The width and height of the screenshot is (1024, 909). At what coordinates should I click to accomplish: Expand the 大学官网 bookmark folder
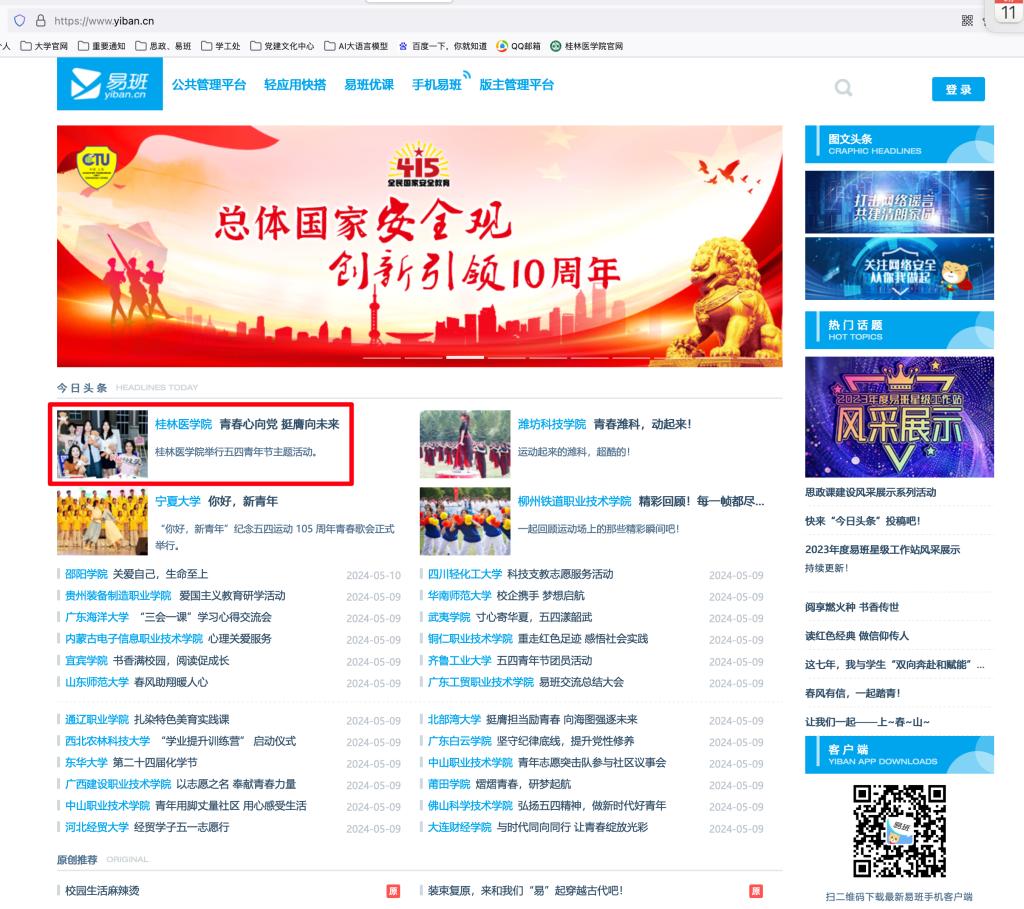(45, 46)
